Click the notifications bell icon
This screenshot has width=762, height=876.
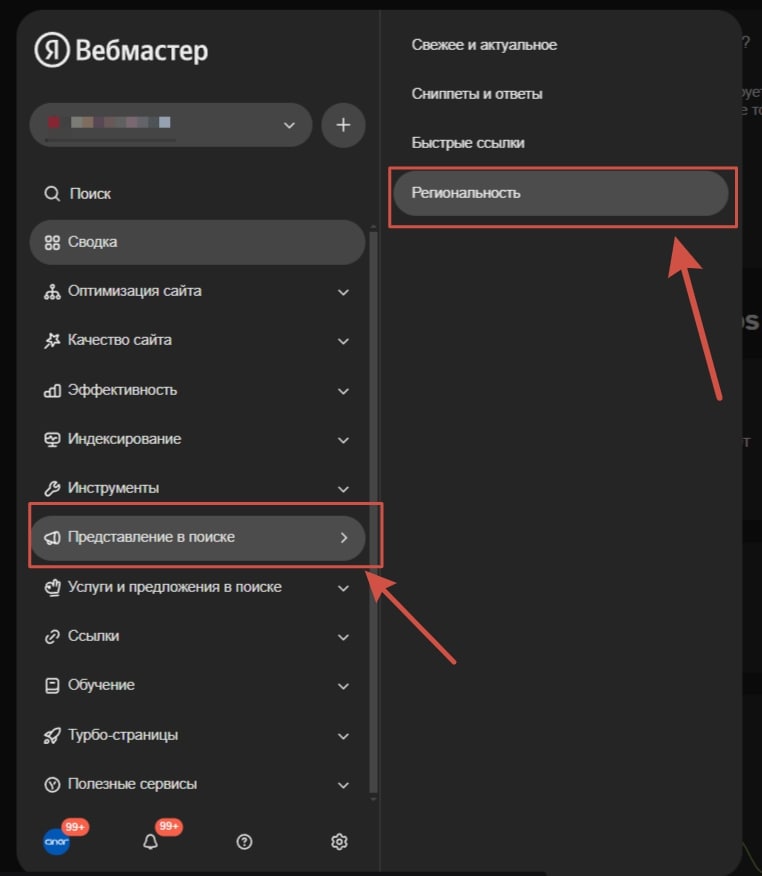click(150, 841)
